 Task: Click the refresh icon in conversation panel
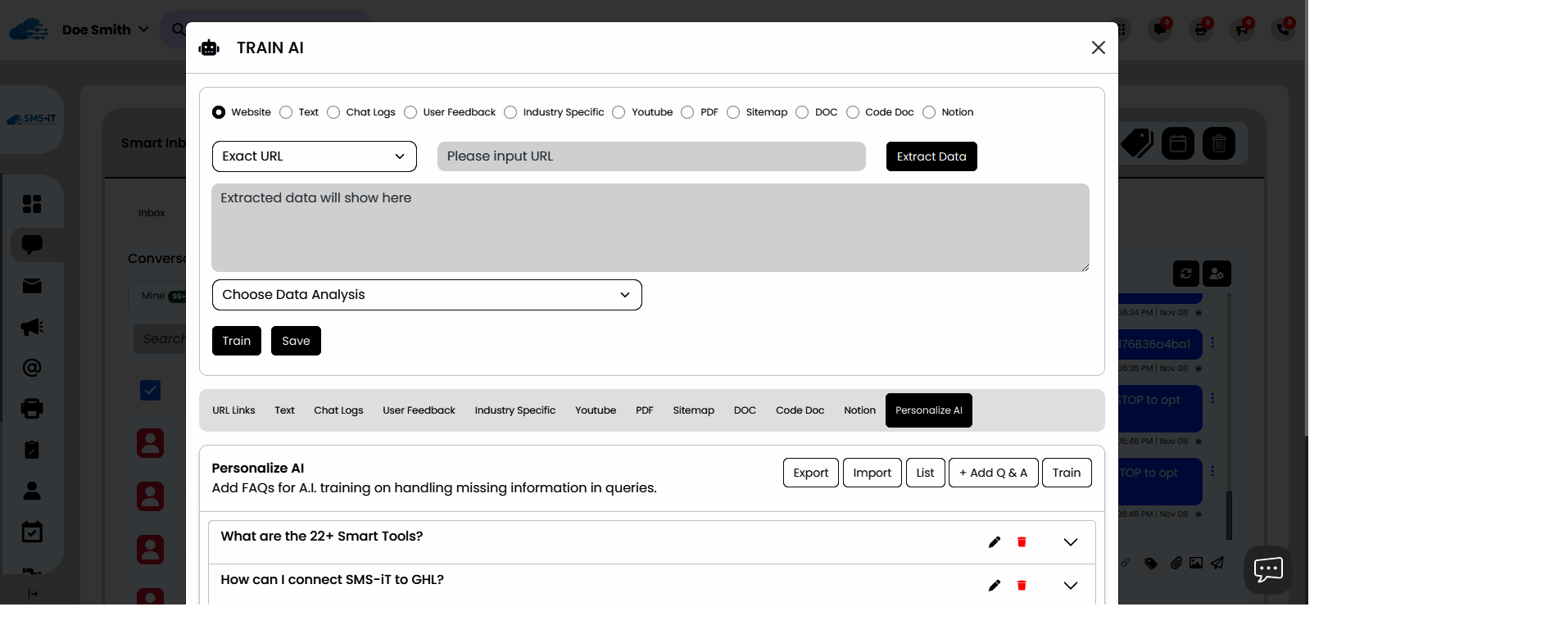[1185, 274]
